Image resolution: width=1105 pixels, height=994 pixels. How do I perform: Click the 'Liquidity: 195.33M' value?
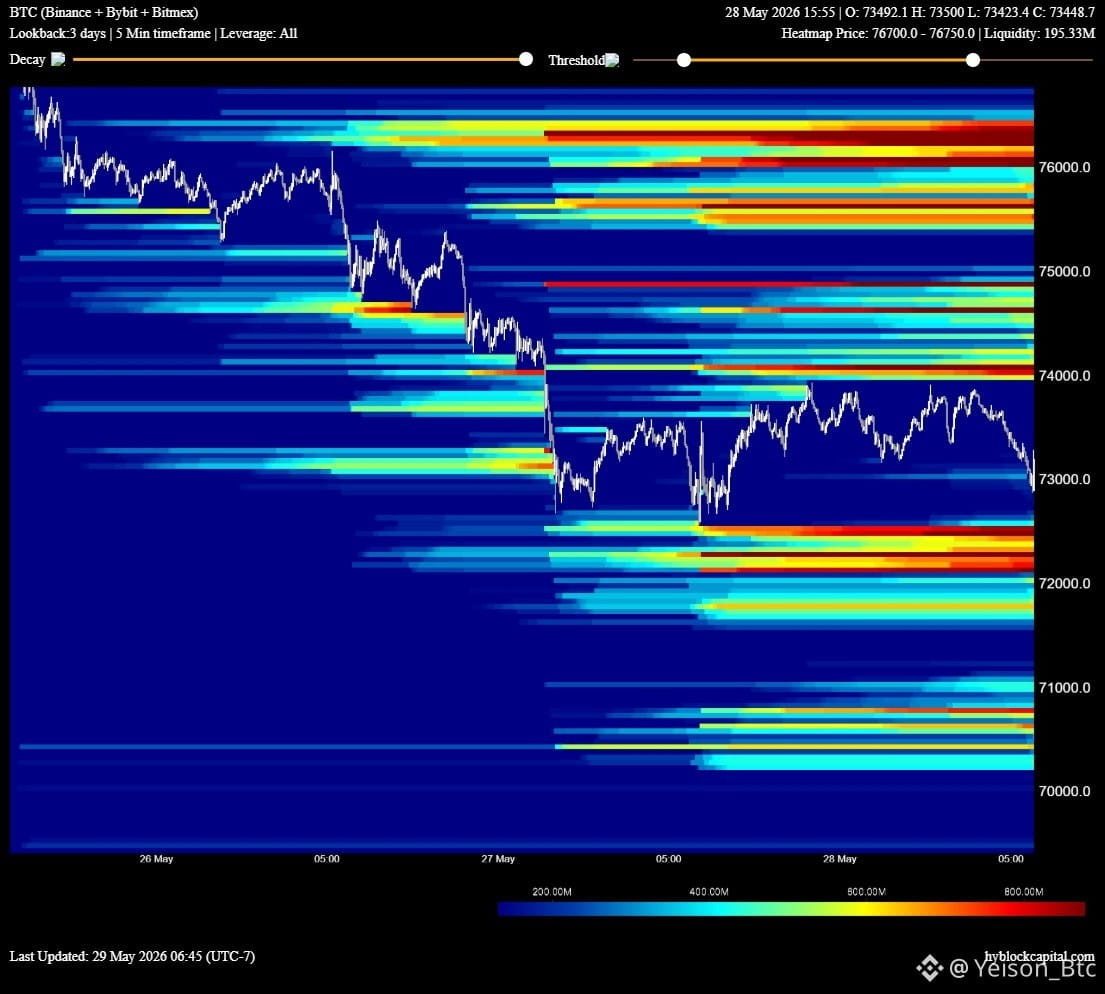tap(1039, 33)
